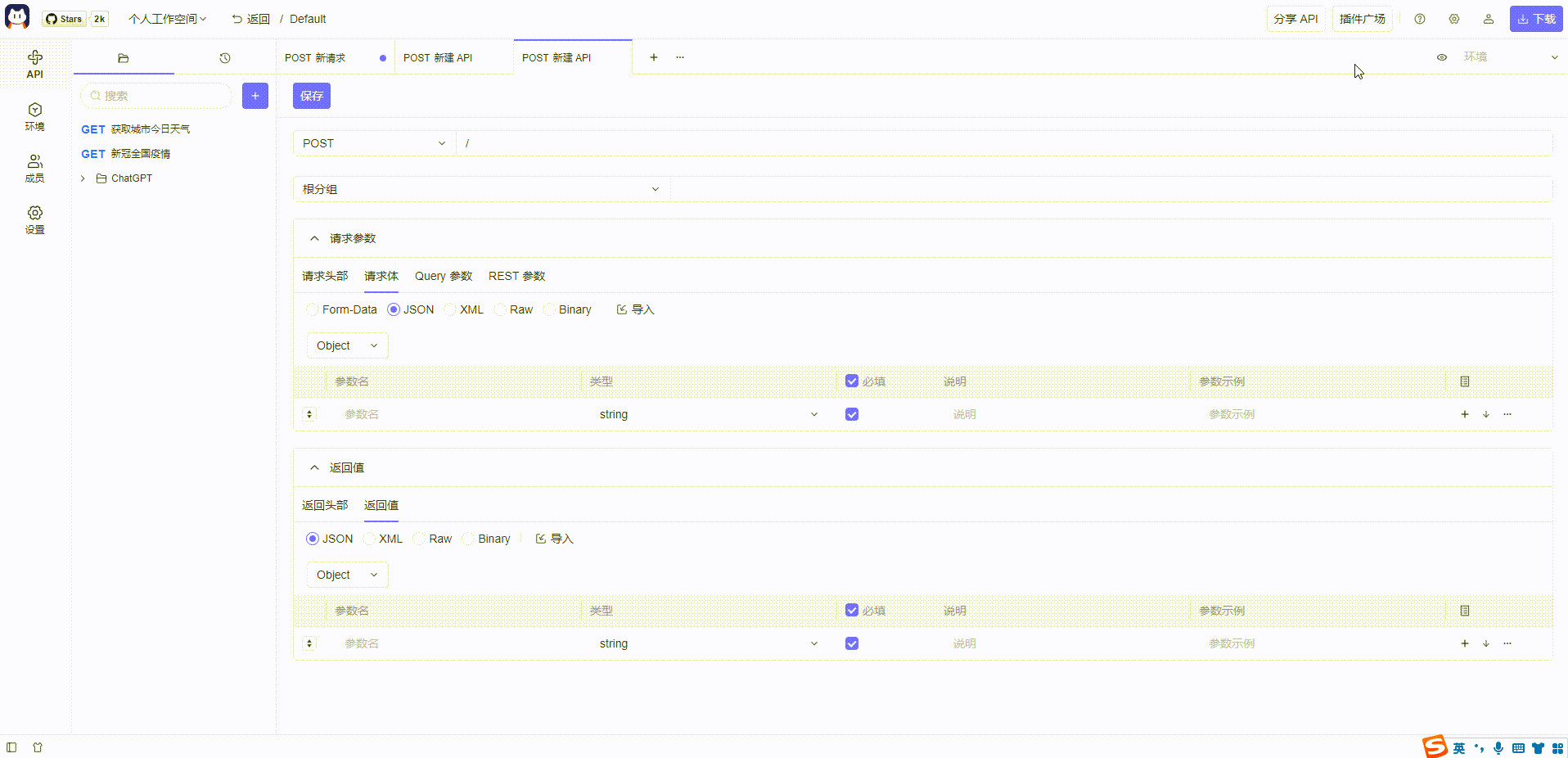Switch to history view via the clock tab icon

pyautogui.click(x=224, y=57)
